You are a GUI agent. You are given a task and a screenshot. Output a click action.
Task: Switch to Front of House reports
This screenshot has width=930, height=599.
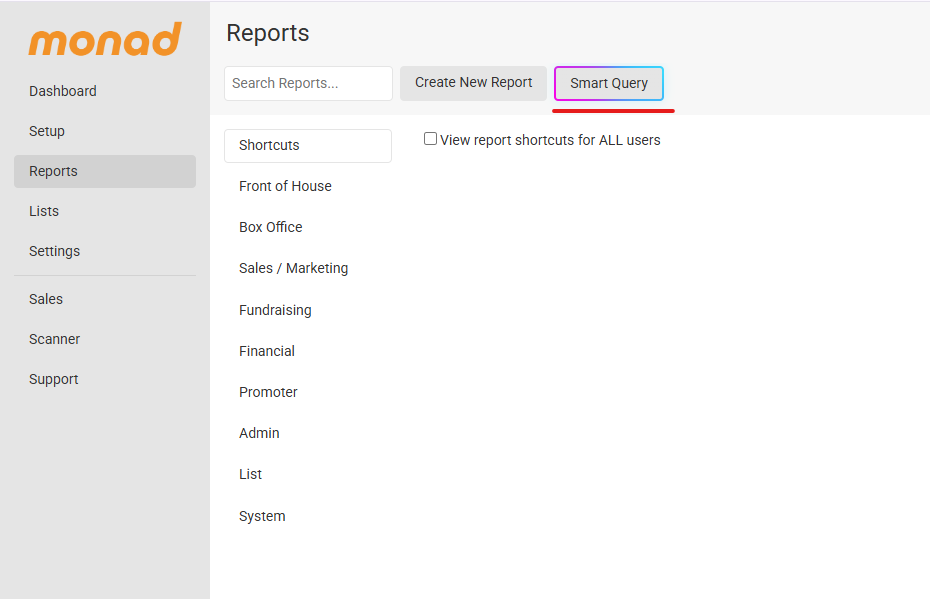[285, 186]
